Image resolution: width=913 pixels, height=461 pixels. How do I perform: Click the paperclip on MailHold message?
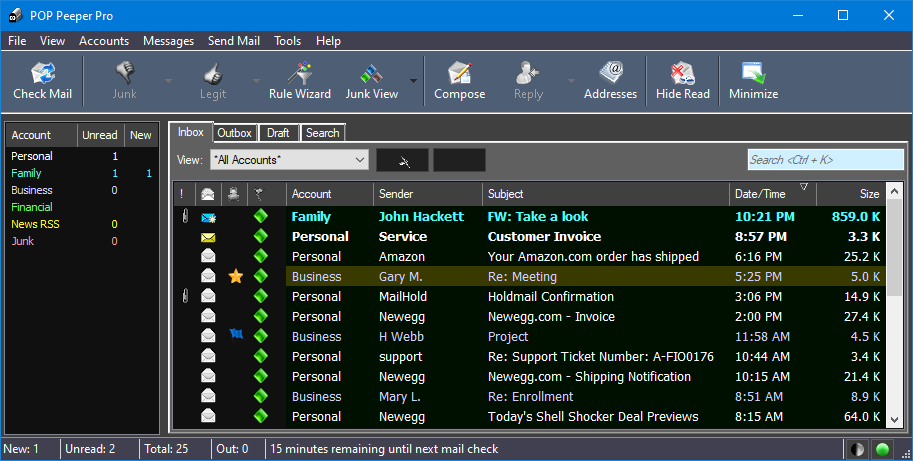[185, 296]
